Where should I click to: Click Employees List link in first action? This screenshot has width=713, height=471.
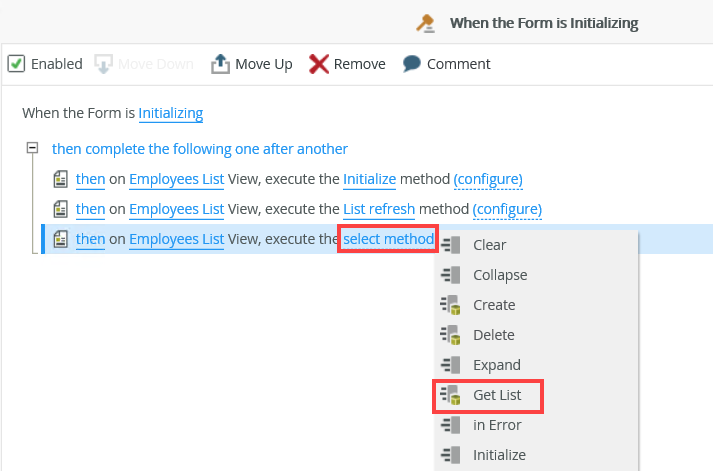point(176,180)
